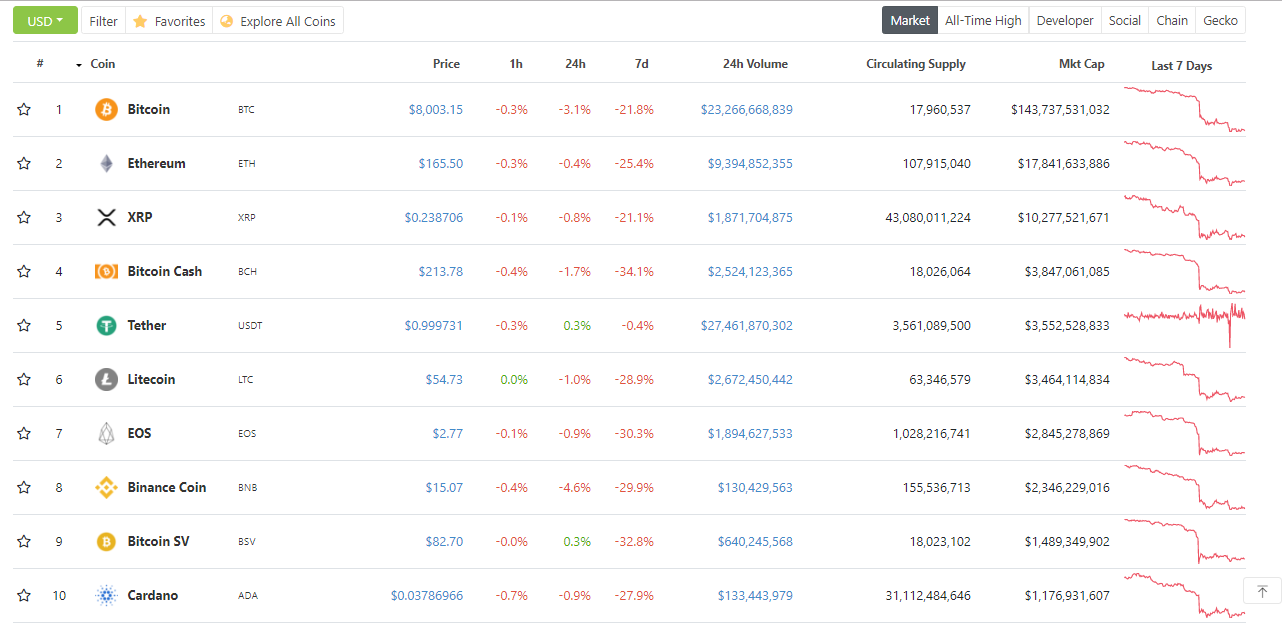Switch to the Developer tab
The height and width of the screenshot is (624, 1282).
point(1065,20)
